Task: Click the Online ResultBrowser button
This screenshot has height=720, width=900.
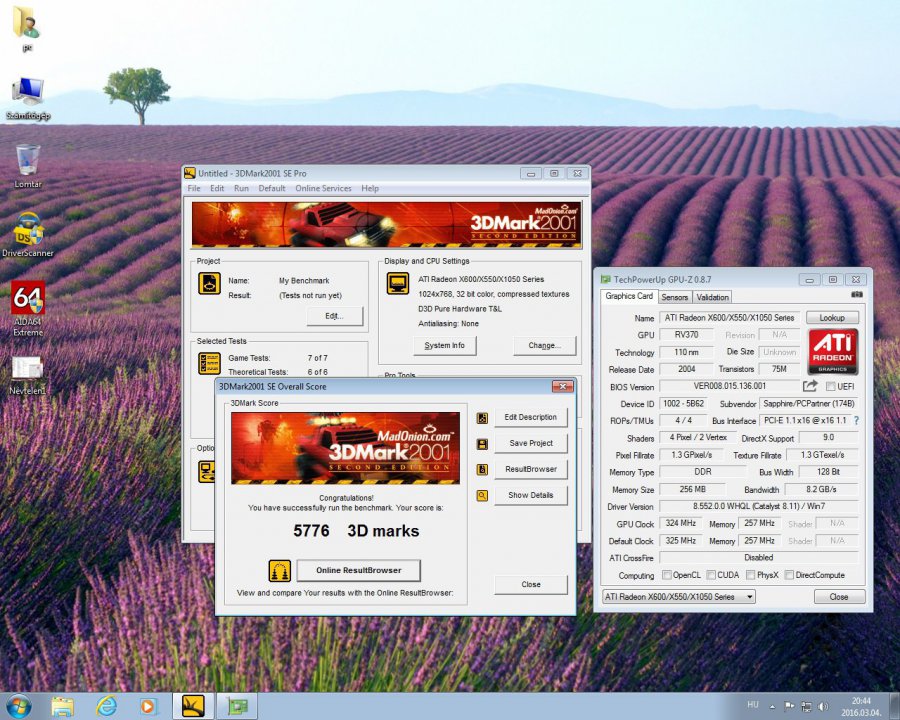Action: click(358, 571)
